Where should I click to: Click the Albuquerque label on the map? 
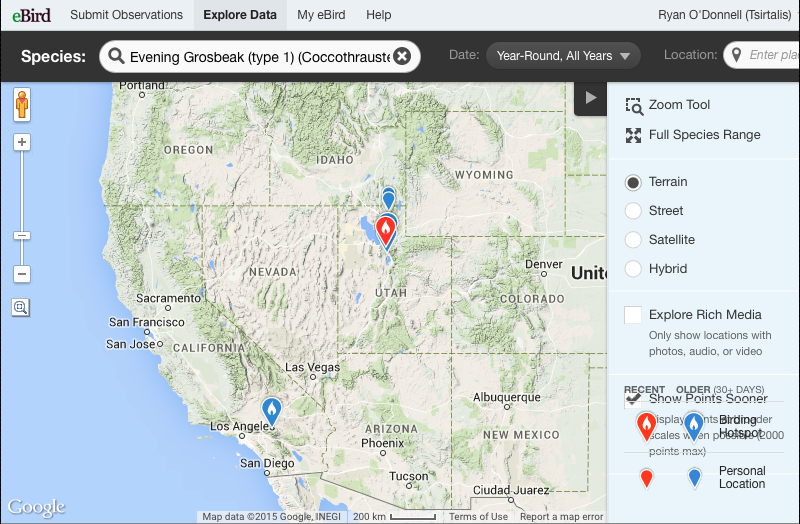pyautogui.click(x=507, y=397)
